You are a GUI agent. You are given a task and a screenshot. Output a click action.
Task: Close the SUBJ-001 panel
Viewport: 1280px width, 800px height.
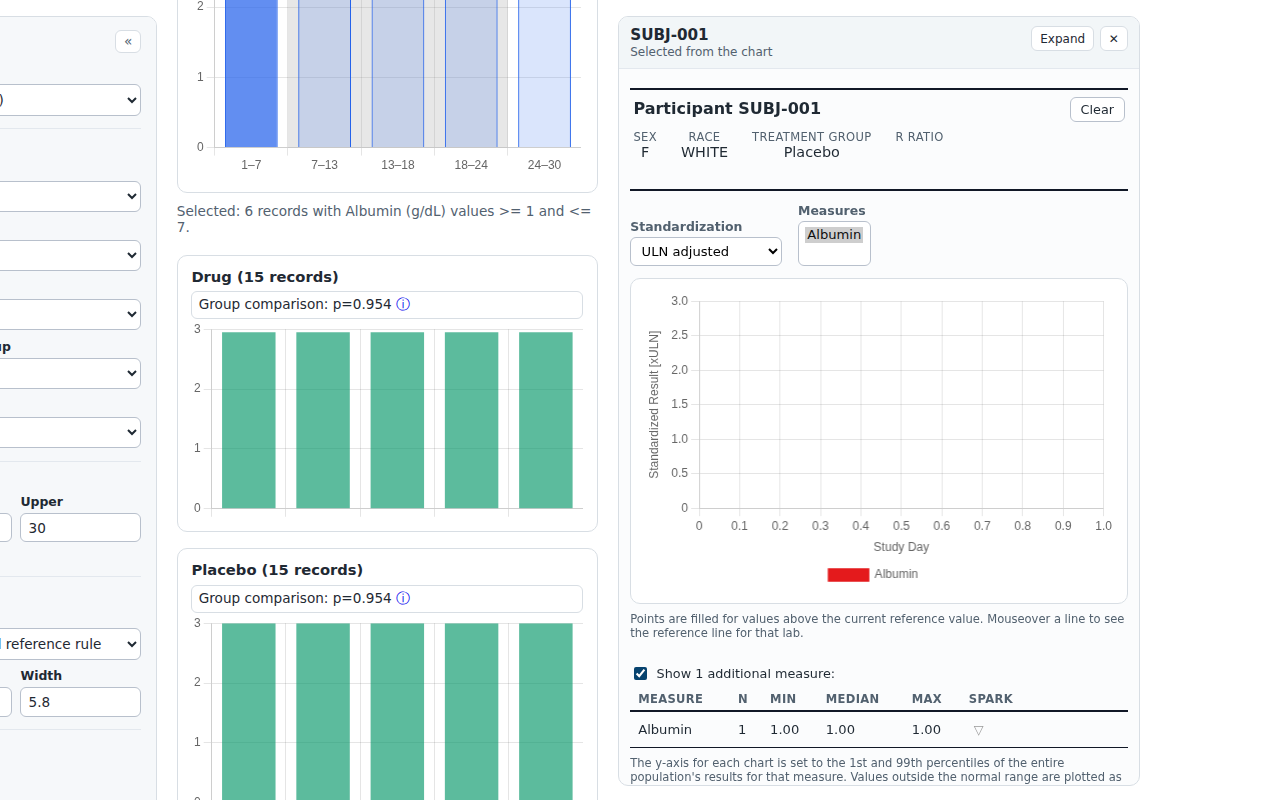pyautogui.click(x=1113, y=39)
